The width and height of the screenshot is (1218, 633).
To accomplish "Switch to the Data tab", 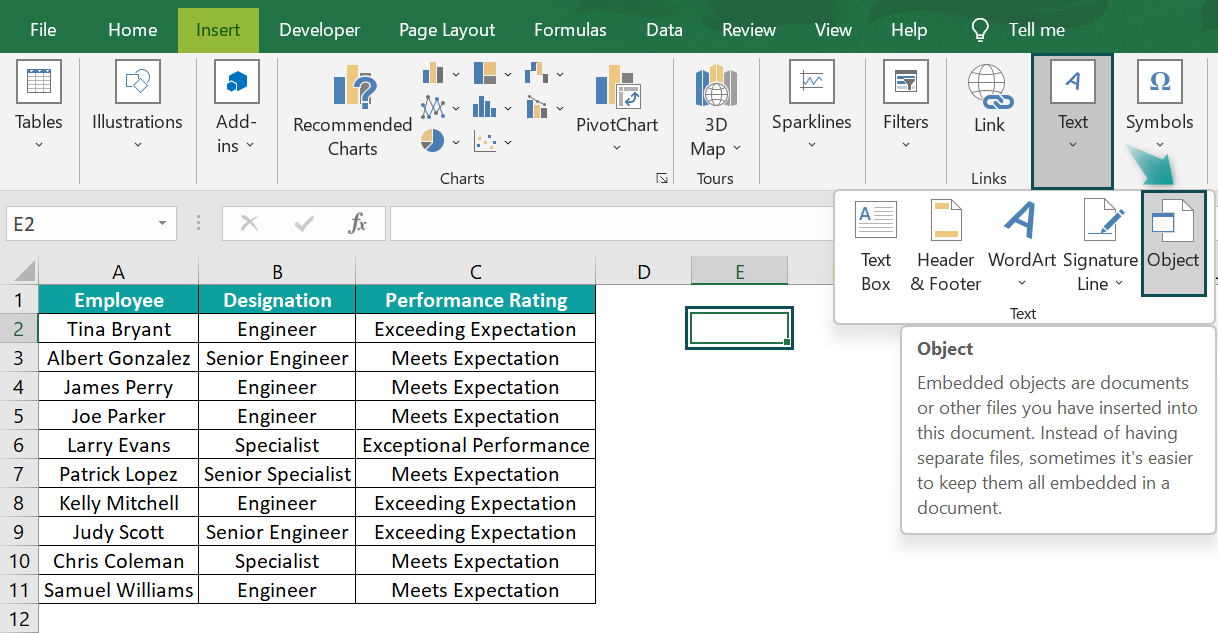I will pos(664,29).
